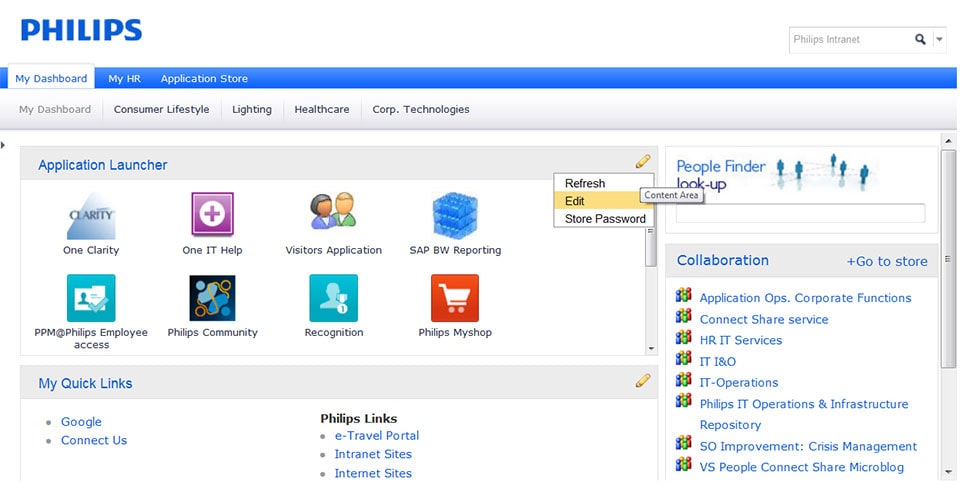Click the Philips Intranet search field
960x493 pixels.
point(851,39)
